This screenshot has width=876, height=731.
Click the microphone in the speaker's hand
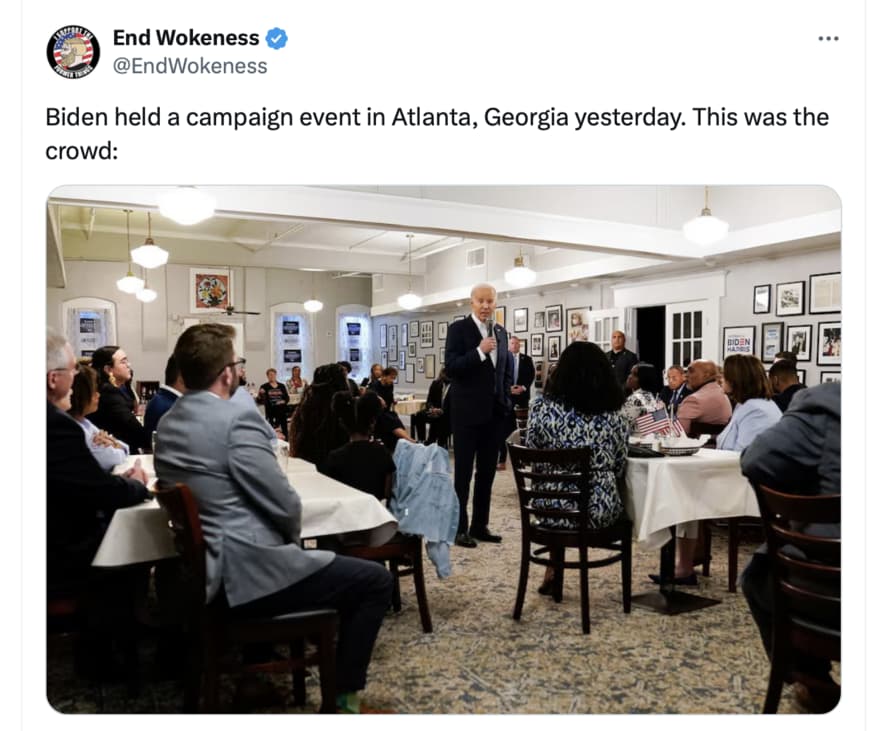click(491, 329)
